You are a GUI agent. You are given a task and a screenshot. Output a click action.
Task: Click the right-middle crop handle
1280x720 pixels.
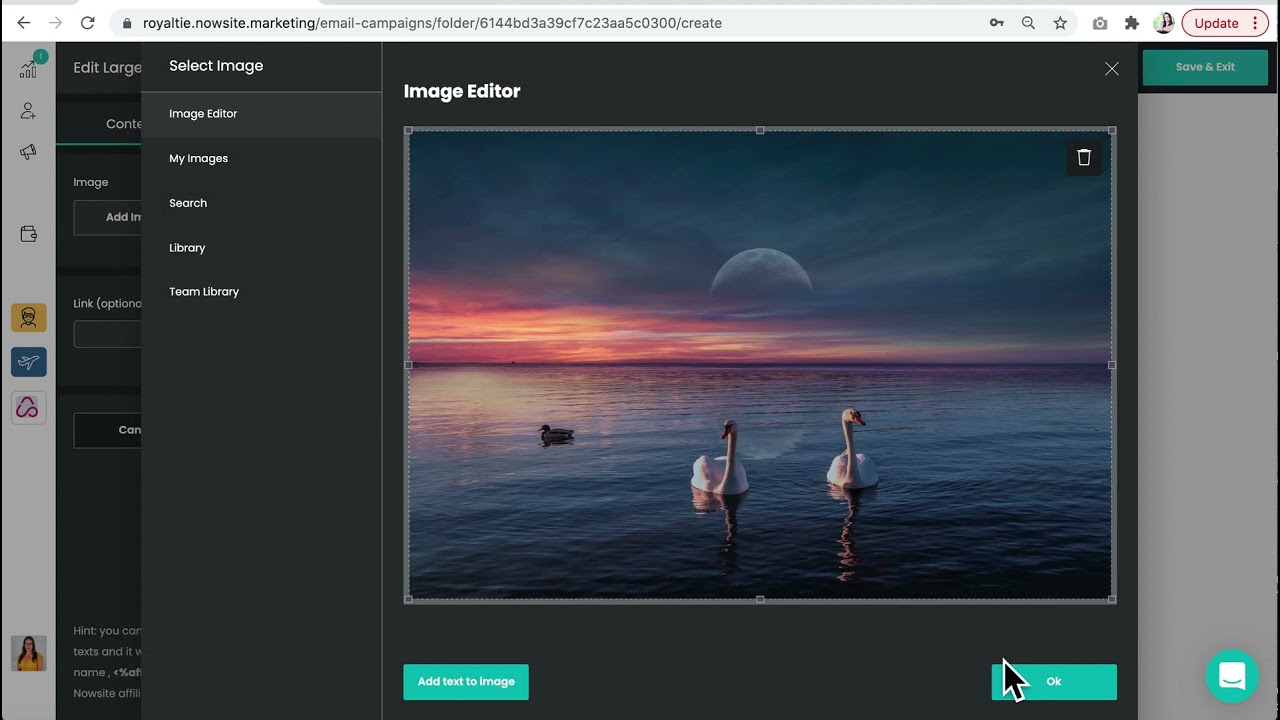click(x=1112, y=365)
